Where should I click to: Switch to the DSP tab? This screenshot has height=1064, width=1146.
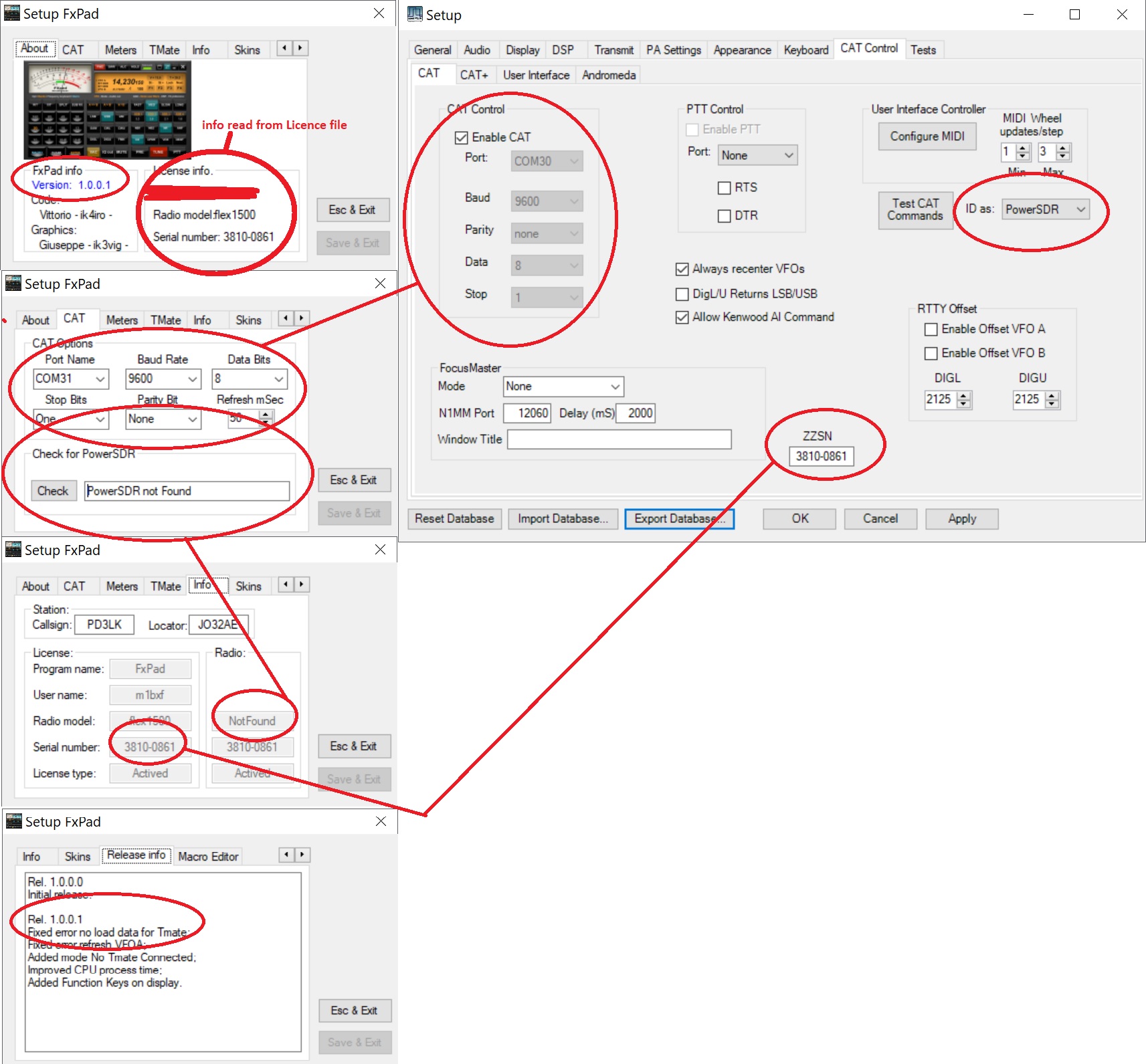tap(563, 50)
